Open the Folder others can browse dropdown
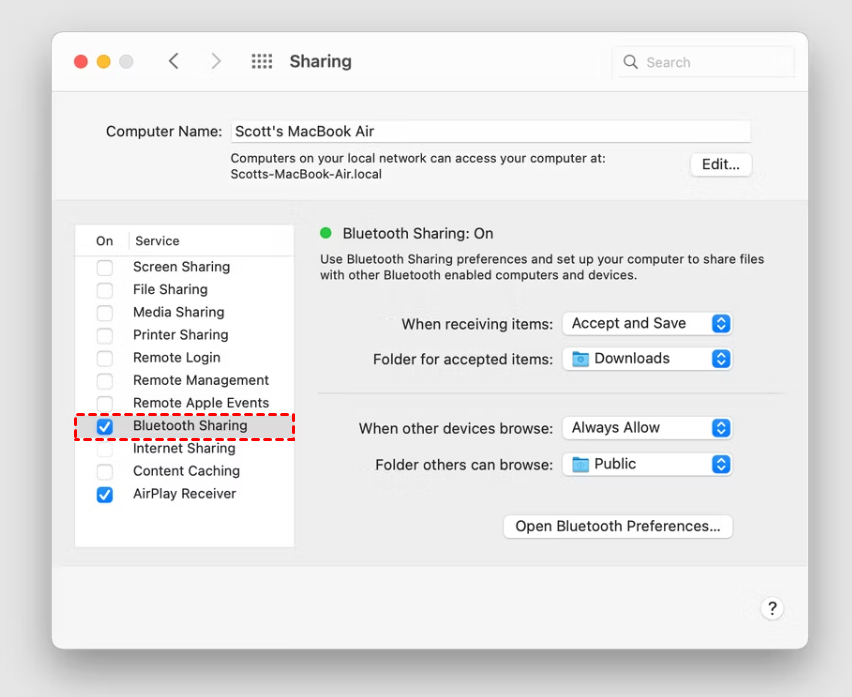 point(647,464)
